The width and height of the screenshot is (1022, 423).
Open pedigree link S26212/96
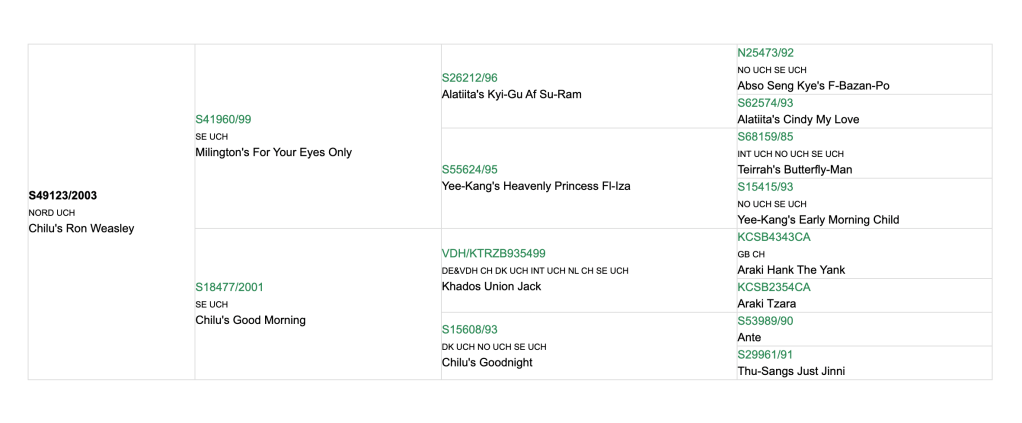(469, 77)
